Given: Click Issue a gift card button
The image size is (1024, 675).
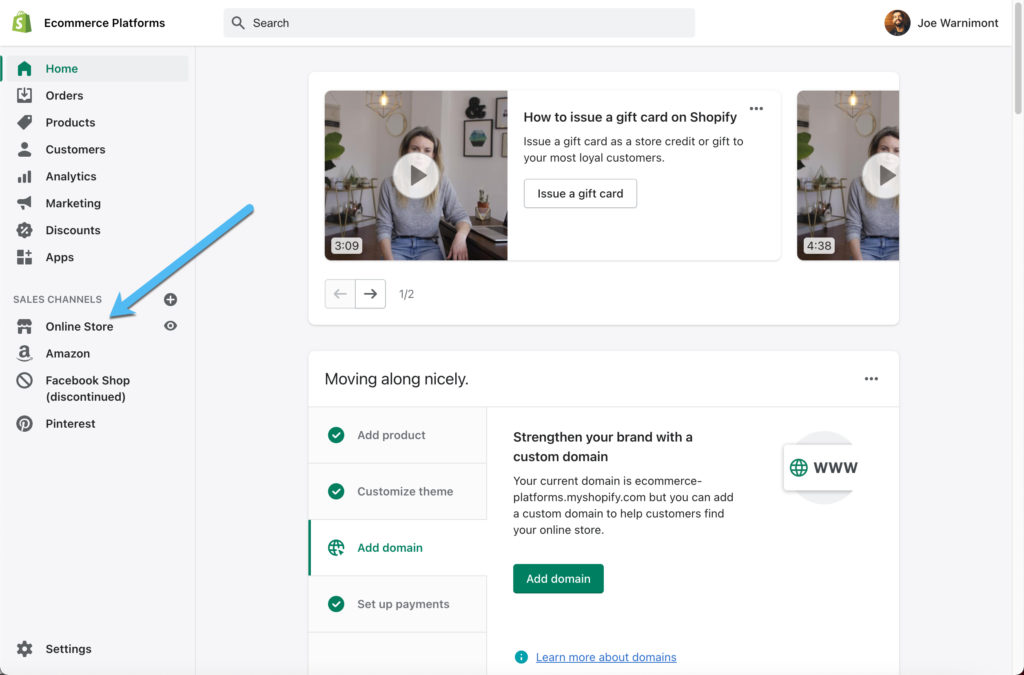Looking at the screenshot, I should (x=580, y=194).
